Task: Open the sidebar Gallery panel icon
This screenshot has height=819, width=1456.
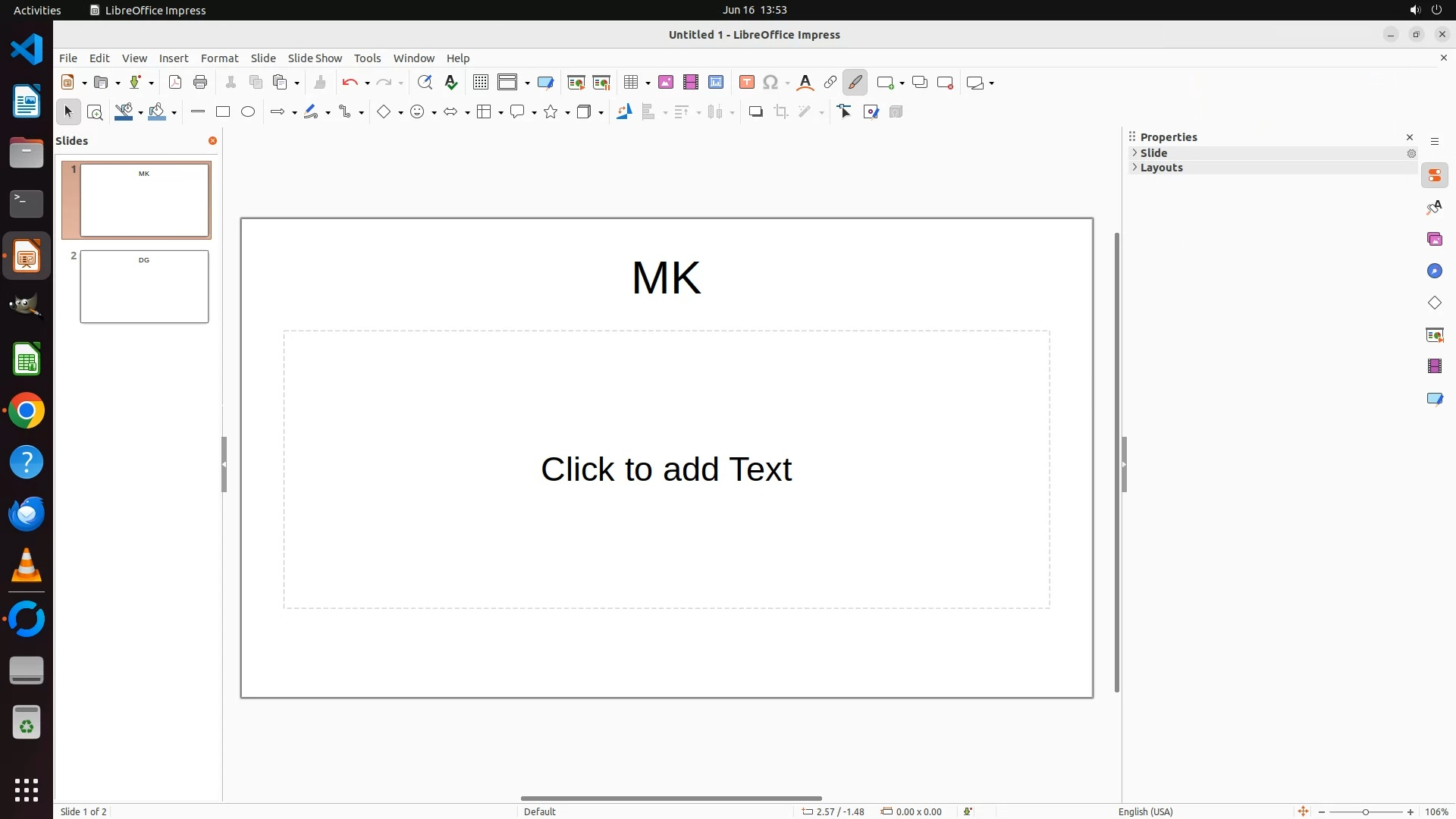Action: click(x=1434, y=240)
